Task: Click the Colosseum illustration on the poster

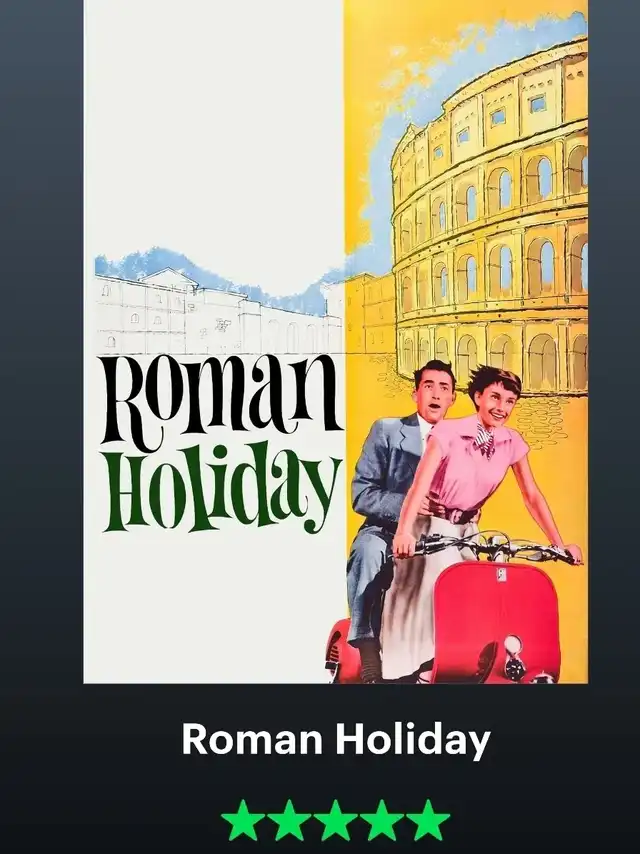Action: pyautogui.click(x=490, y=218)
